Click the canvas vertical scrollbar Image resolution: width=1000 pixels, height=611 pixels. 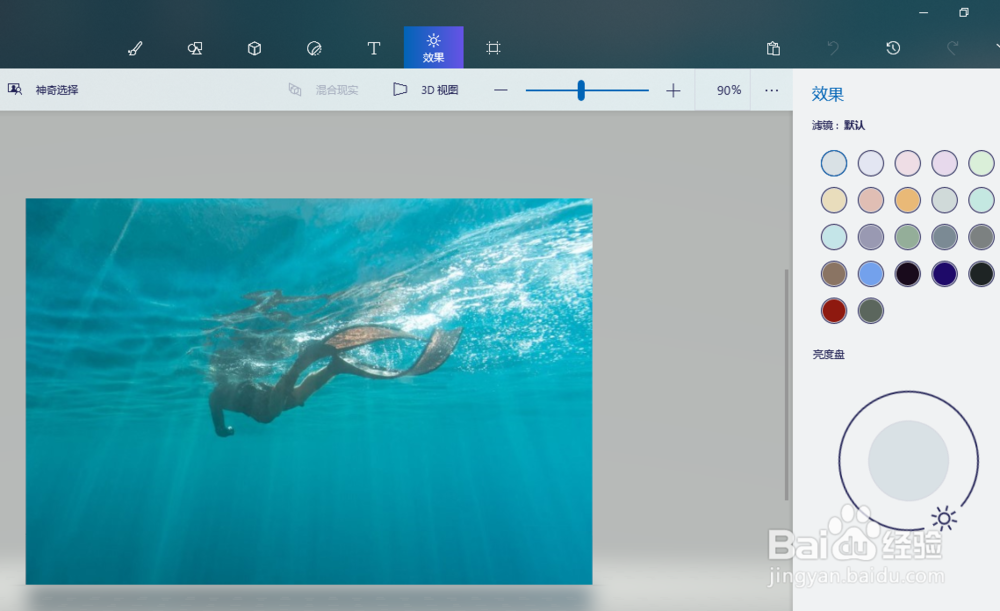(786, 385)
